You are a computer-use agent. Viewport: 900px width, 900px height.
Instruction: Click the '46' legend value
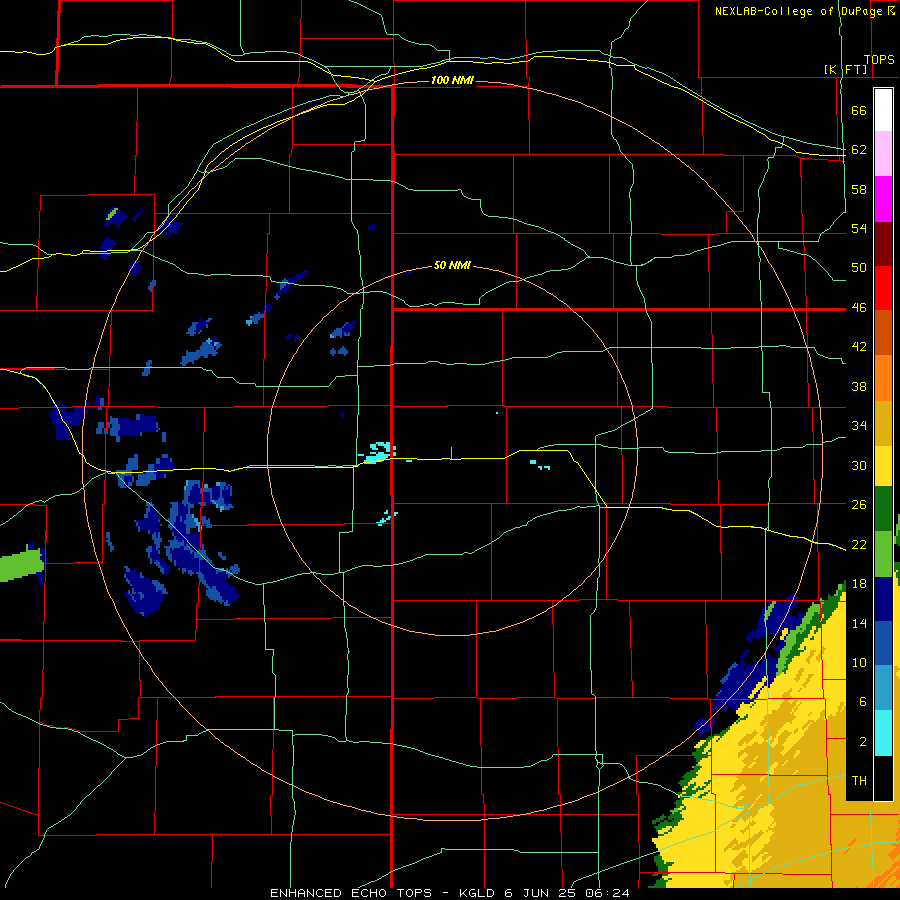[x=859, y=307]
